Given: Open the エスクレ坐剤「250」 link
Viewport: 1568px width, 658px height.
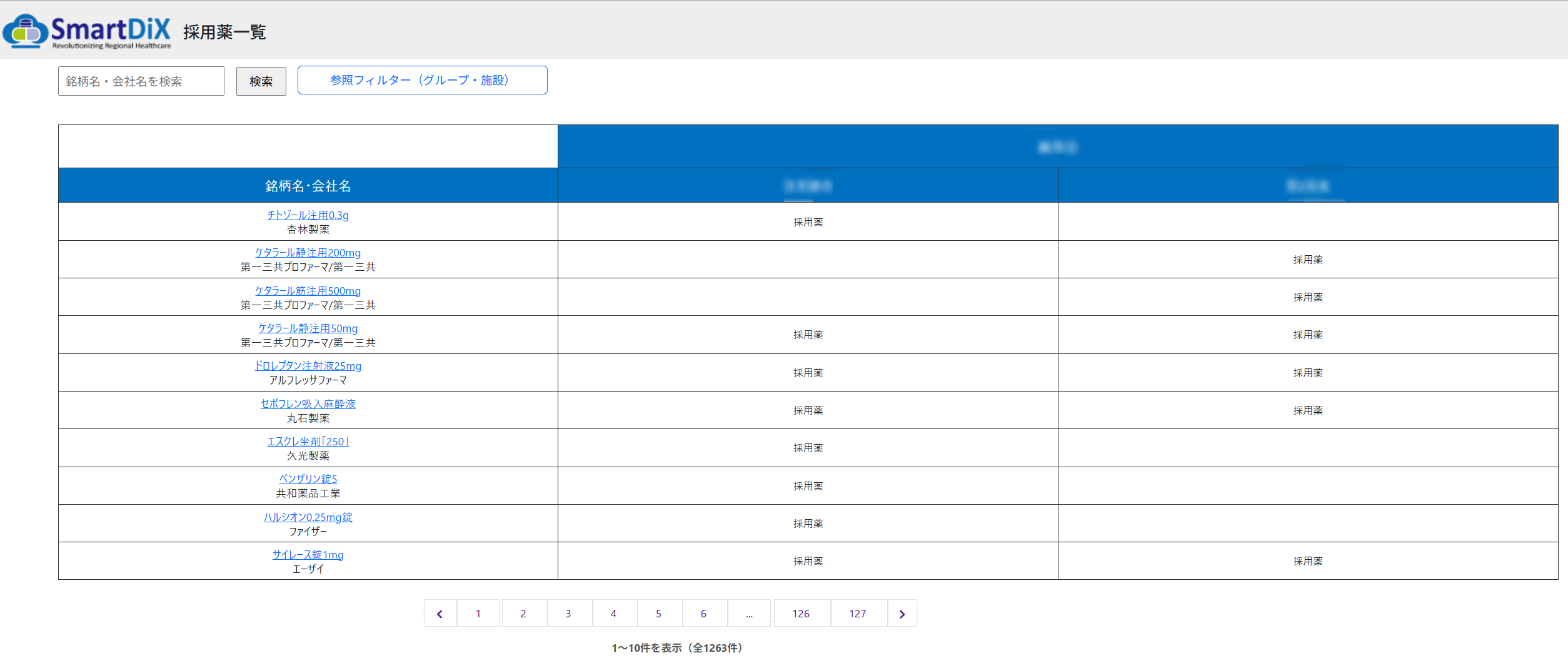Looking at the screenshot, I should (x=308, y=442).
